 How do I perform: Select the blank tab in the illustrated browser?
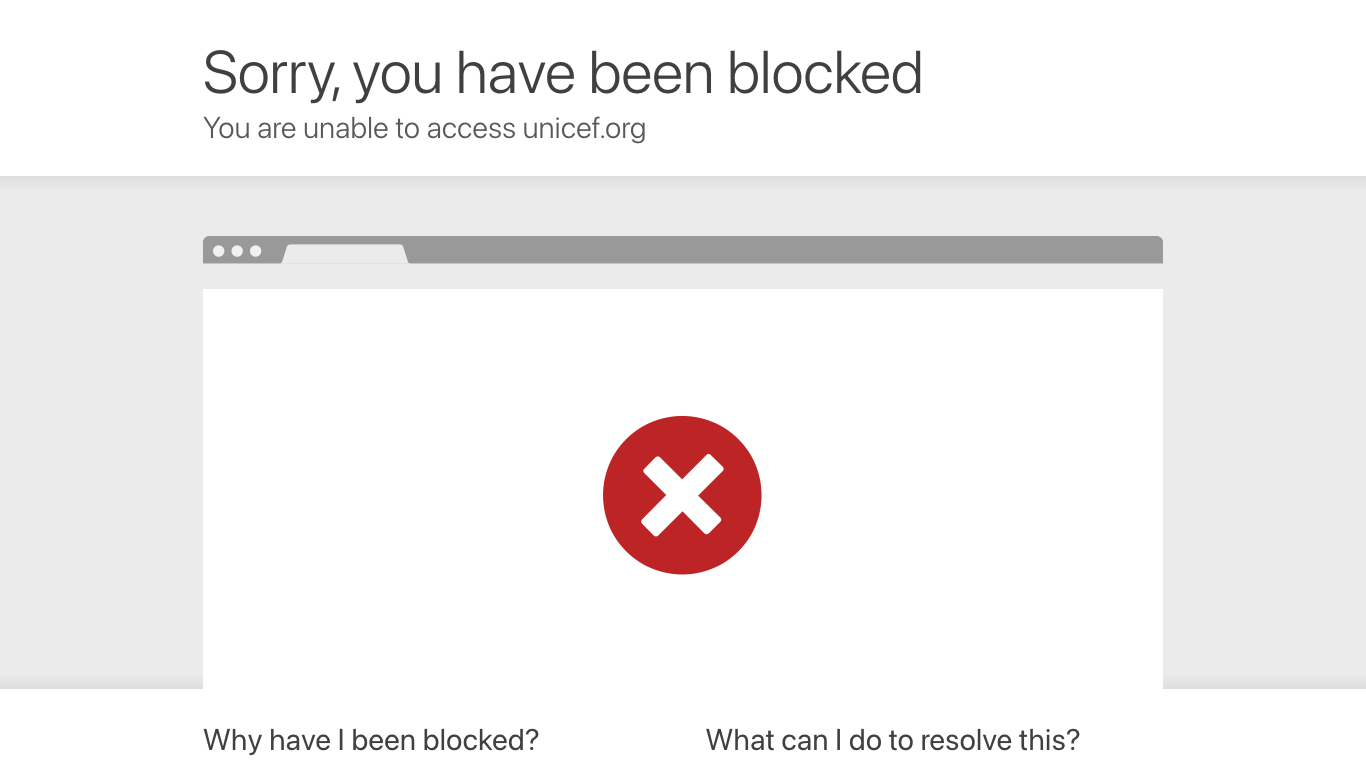click(x=345, y=254)
